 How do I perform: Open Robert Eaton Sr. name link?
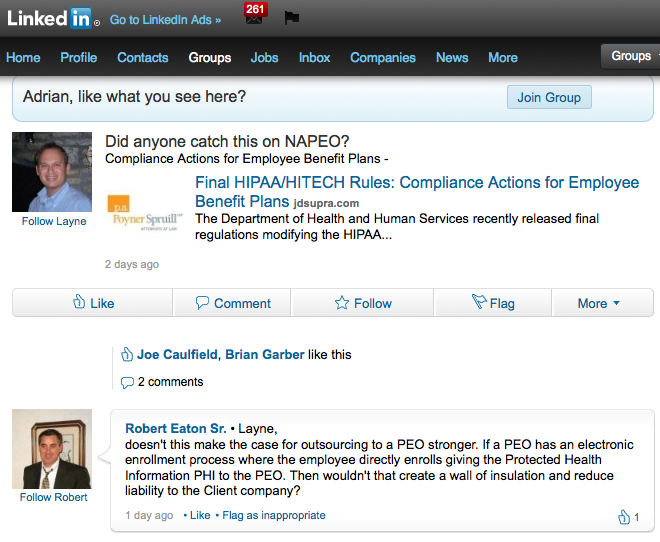pos(176,428)
